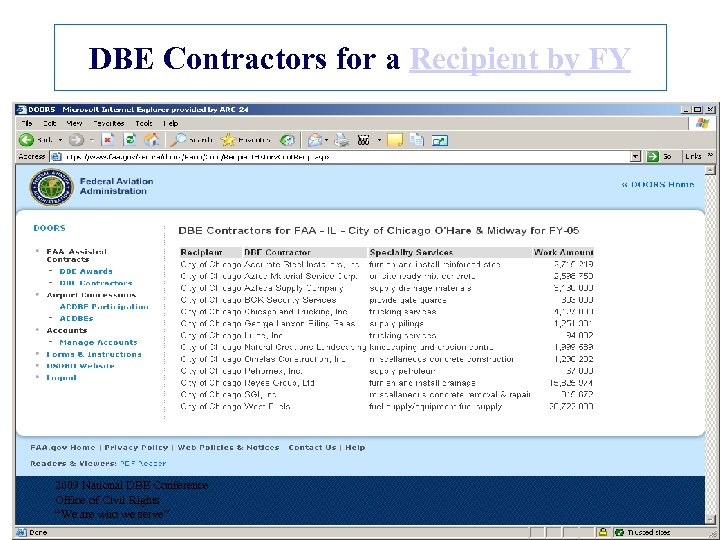Viewport: 720px width, 540px height.
Task: Click the Stop loading icon
Action: [x=108, y=140]
